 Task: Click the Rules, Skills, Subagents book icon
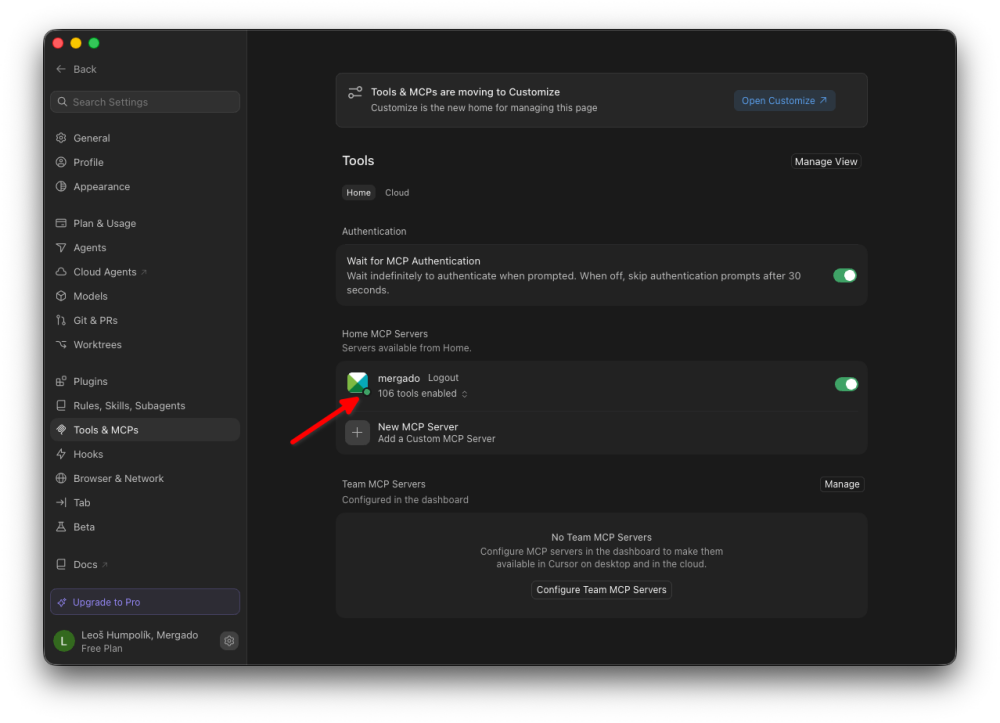click(61, 405)
